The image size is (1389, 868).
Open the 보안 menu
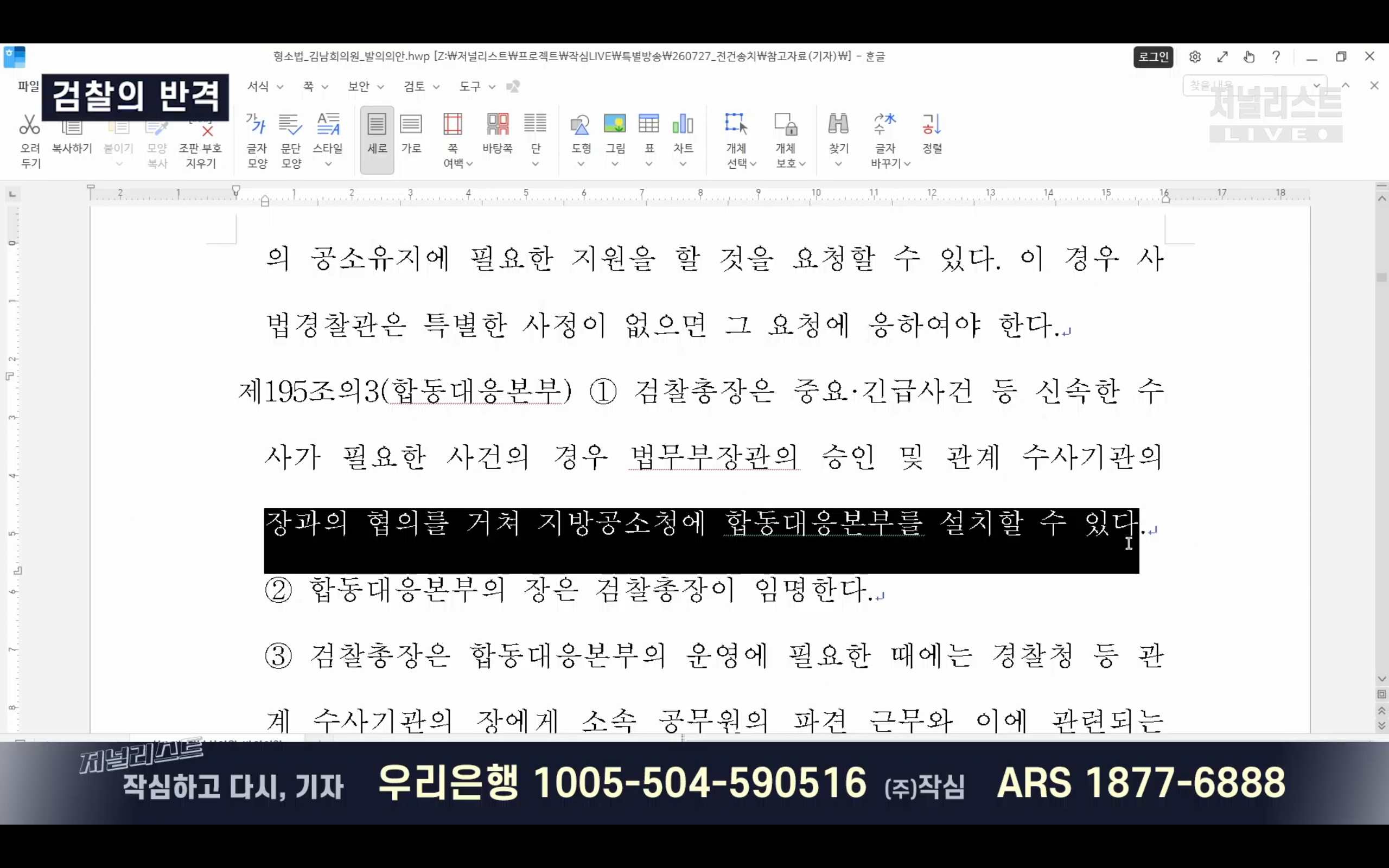coord(359,86)
